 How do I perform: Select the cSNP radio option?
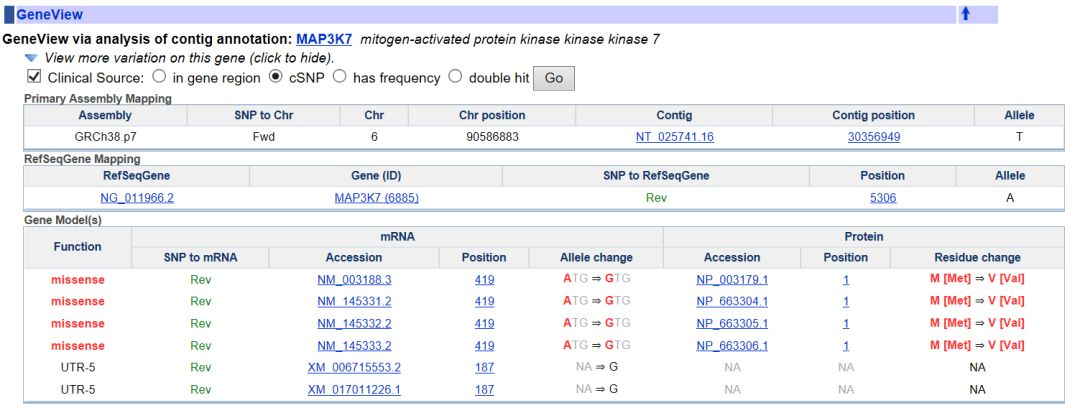(278, 77)
